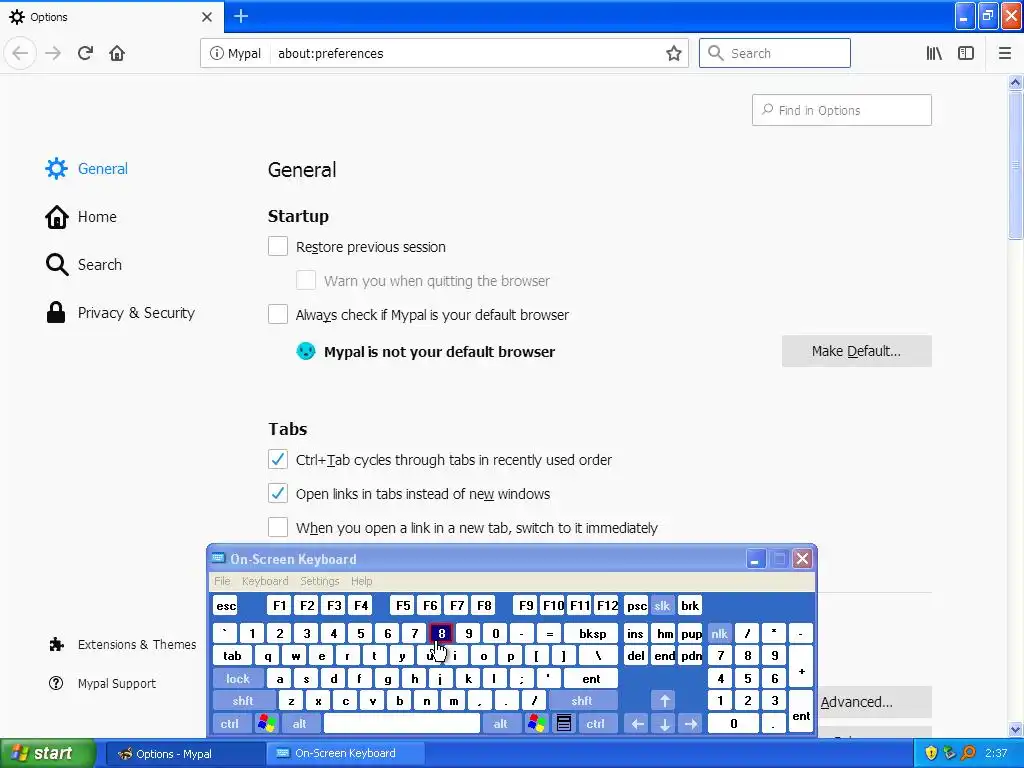Click the psc print screen key

click(636, 605)
